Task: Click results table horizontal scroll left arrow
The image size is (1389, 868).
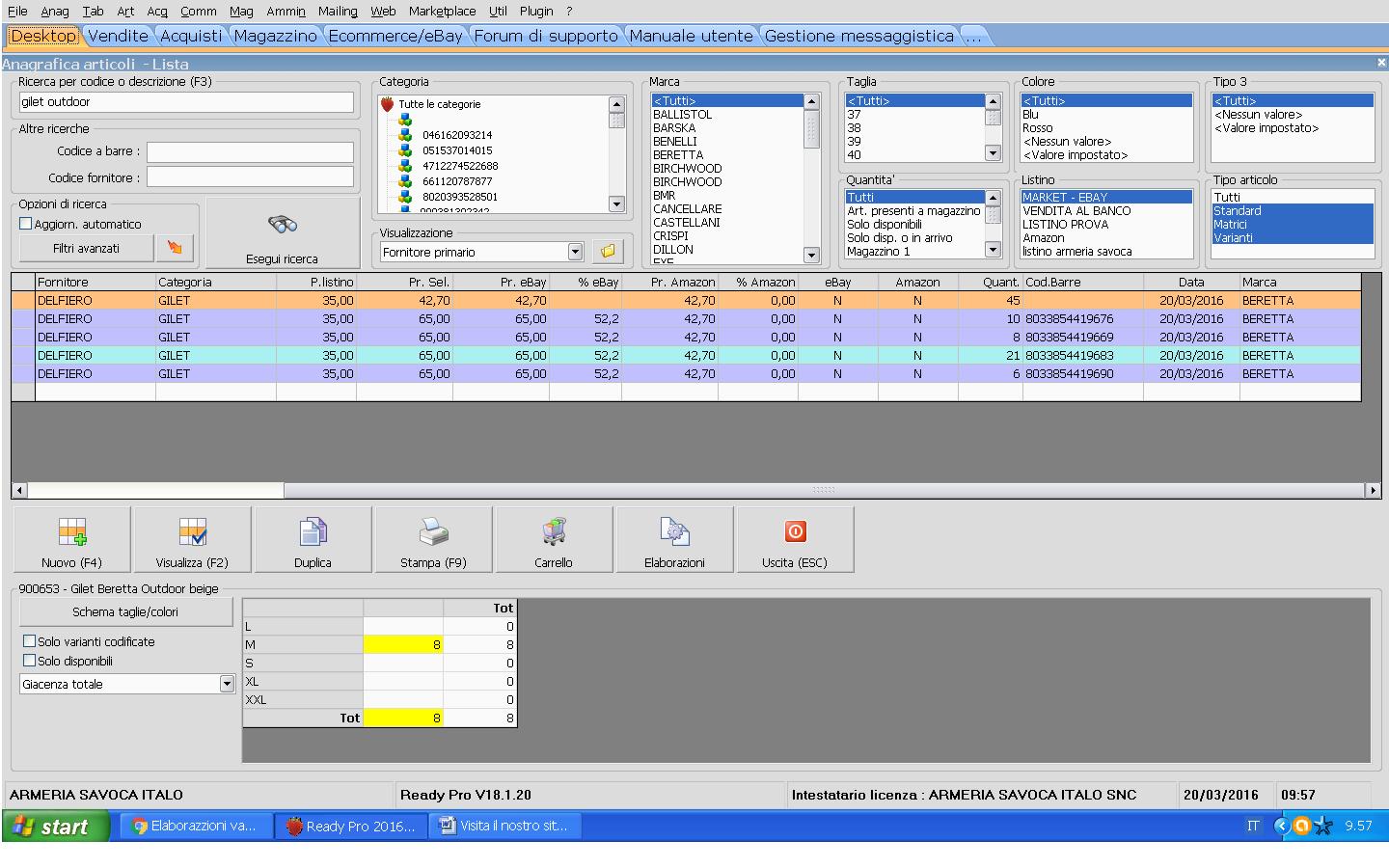Action: point(19,491)
